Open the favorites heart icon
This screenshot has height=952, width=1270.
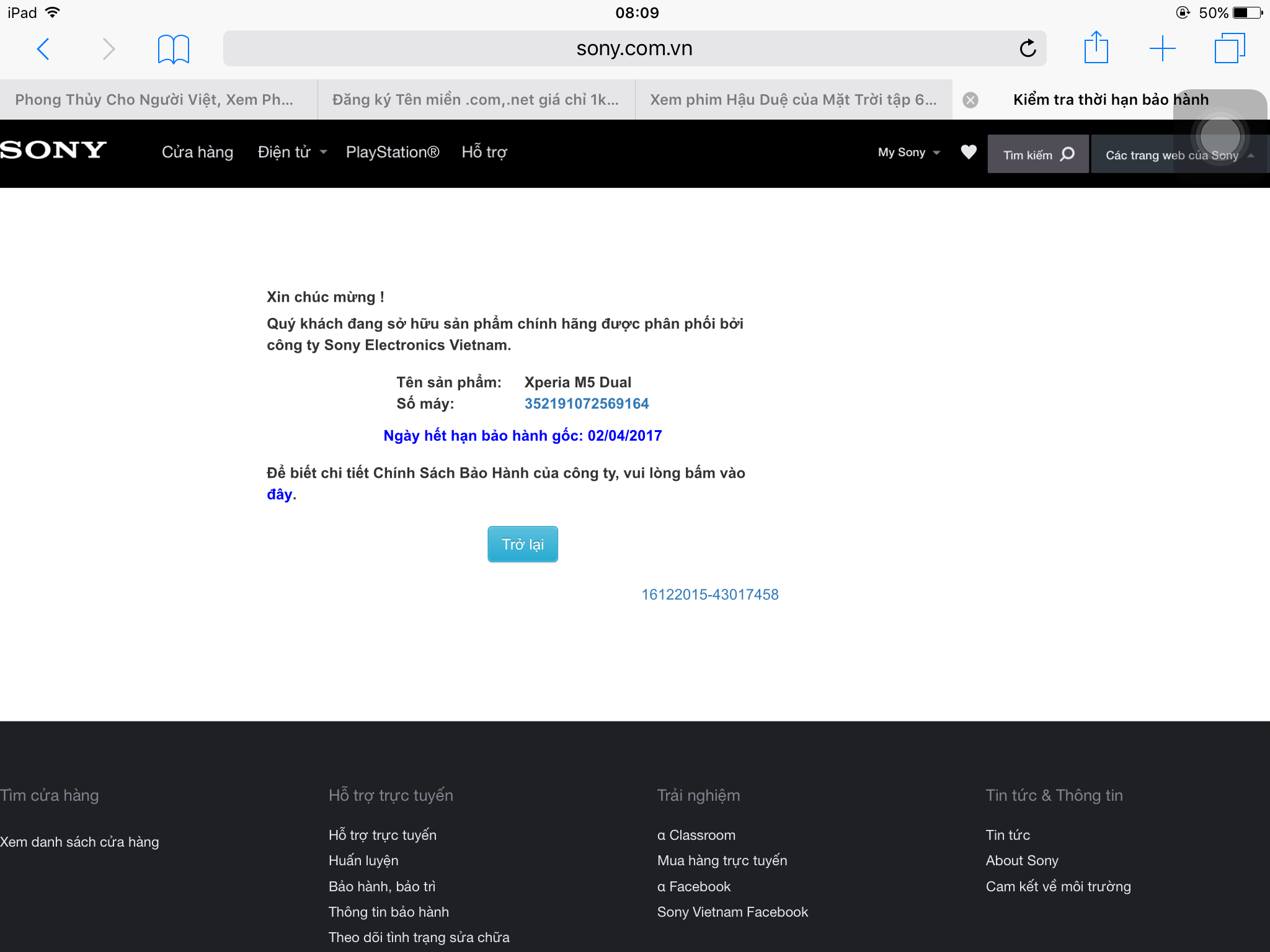[x=969, y=152]
